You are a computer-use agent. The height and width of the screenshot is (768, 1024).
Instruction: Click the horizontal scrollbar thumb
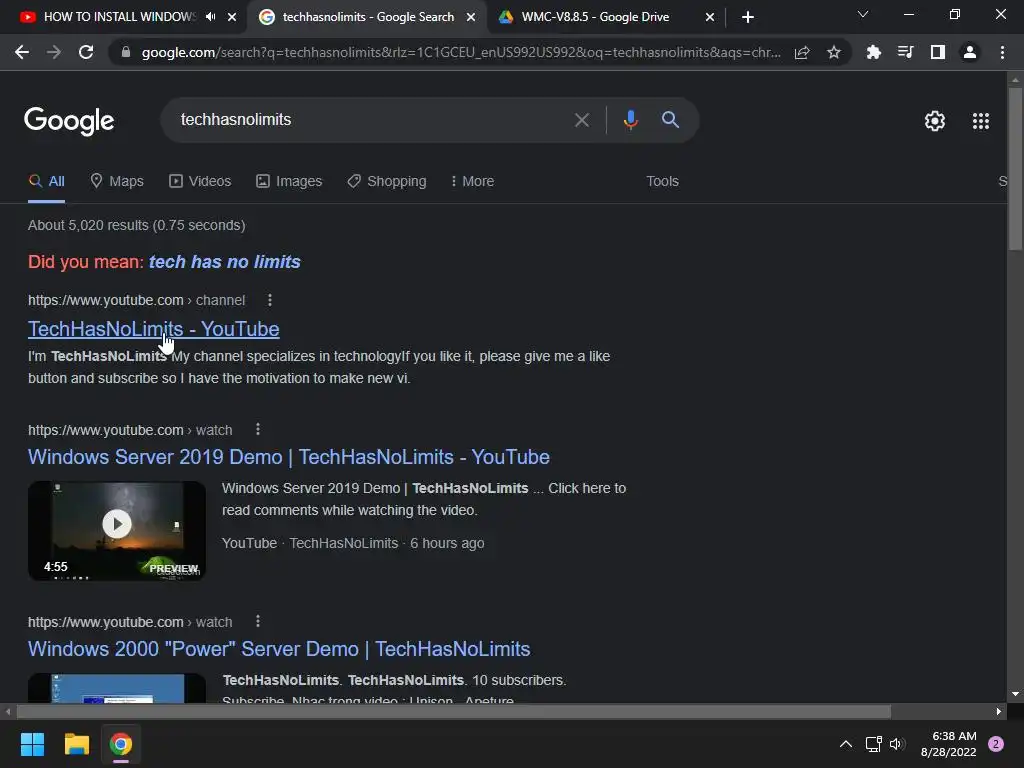(x=454, y=711)
